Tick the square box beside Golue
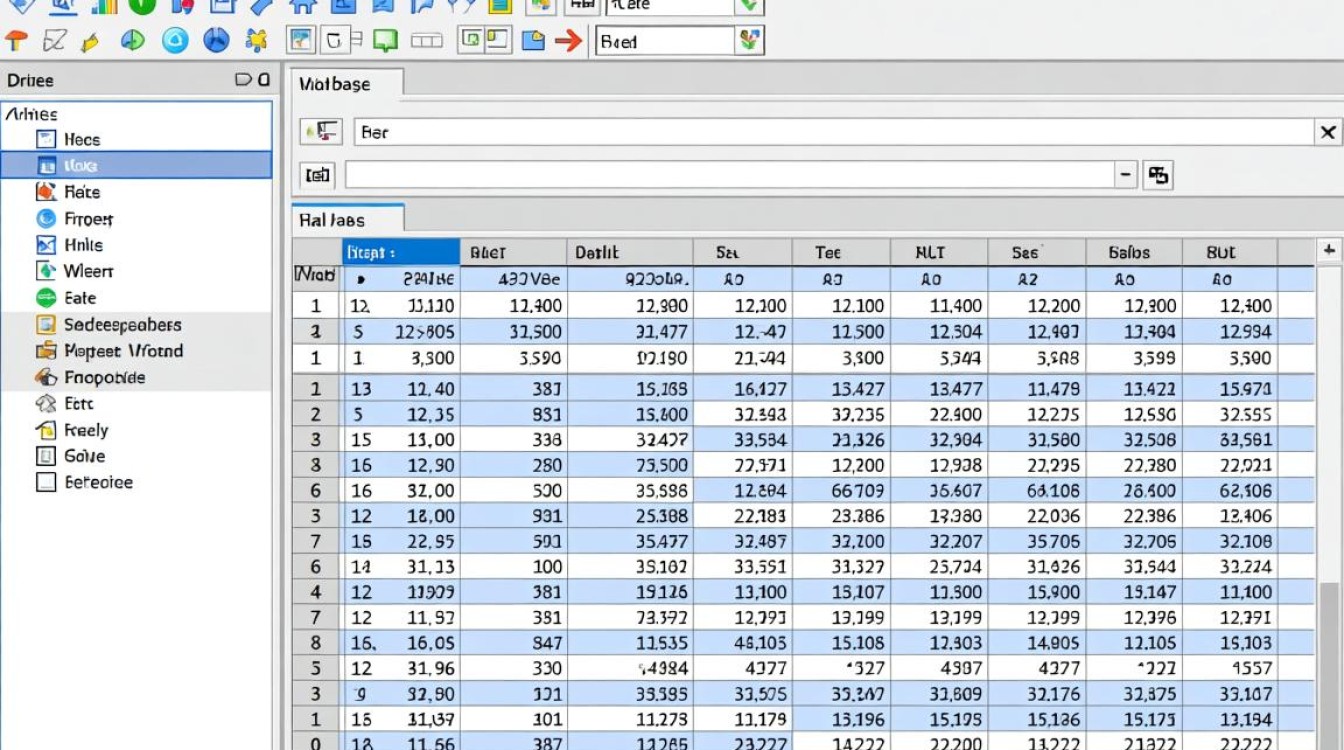This screenshot has width=1344, height=750. 46,456
